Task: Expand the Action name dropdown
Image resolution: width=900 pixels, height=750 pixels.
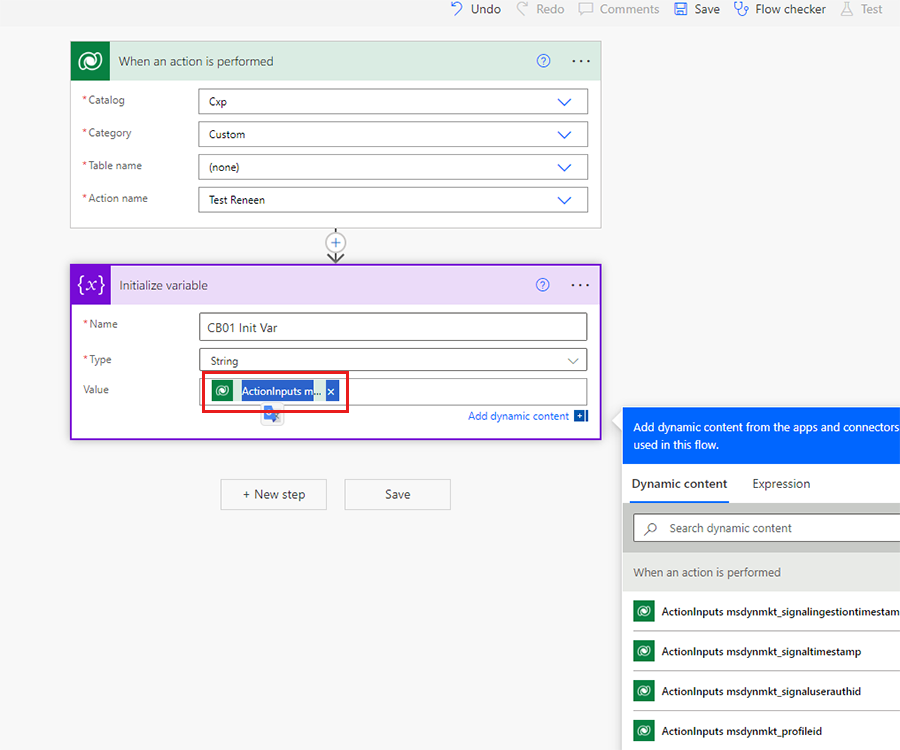Action: click(564, 200)
